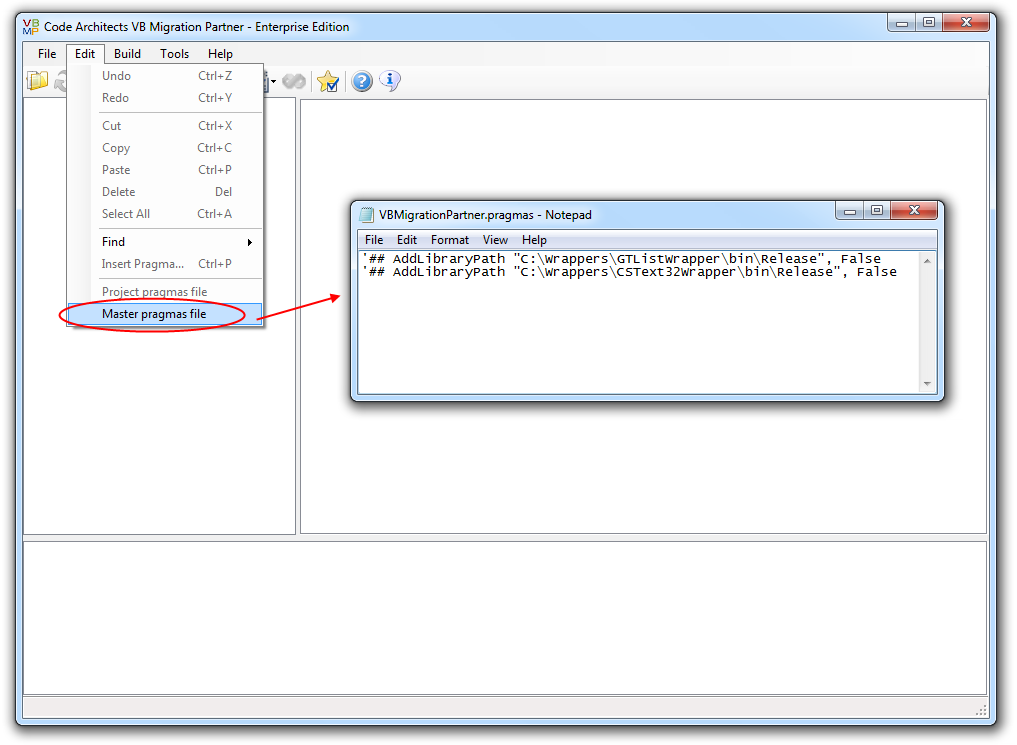Image resolution: width=1017 pixels, height=745 pixels.
Task: Click the star with checkmark toolbar icon
Action: pos(328,81)
